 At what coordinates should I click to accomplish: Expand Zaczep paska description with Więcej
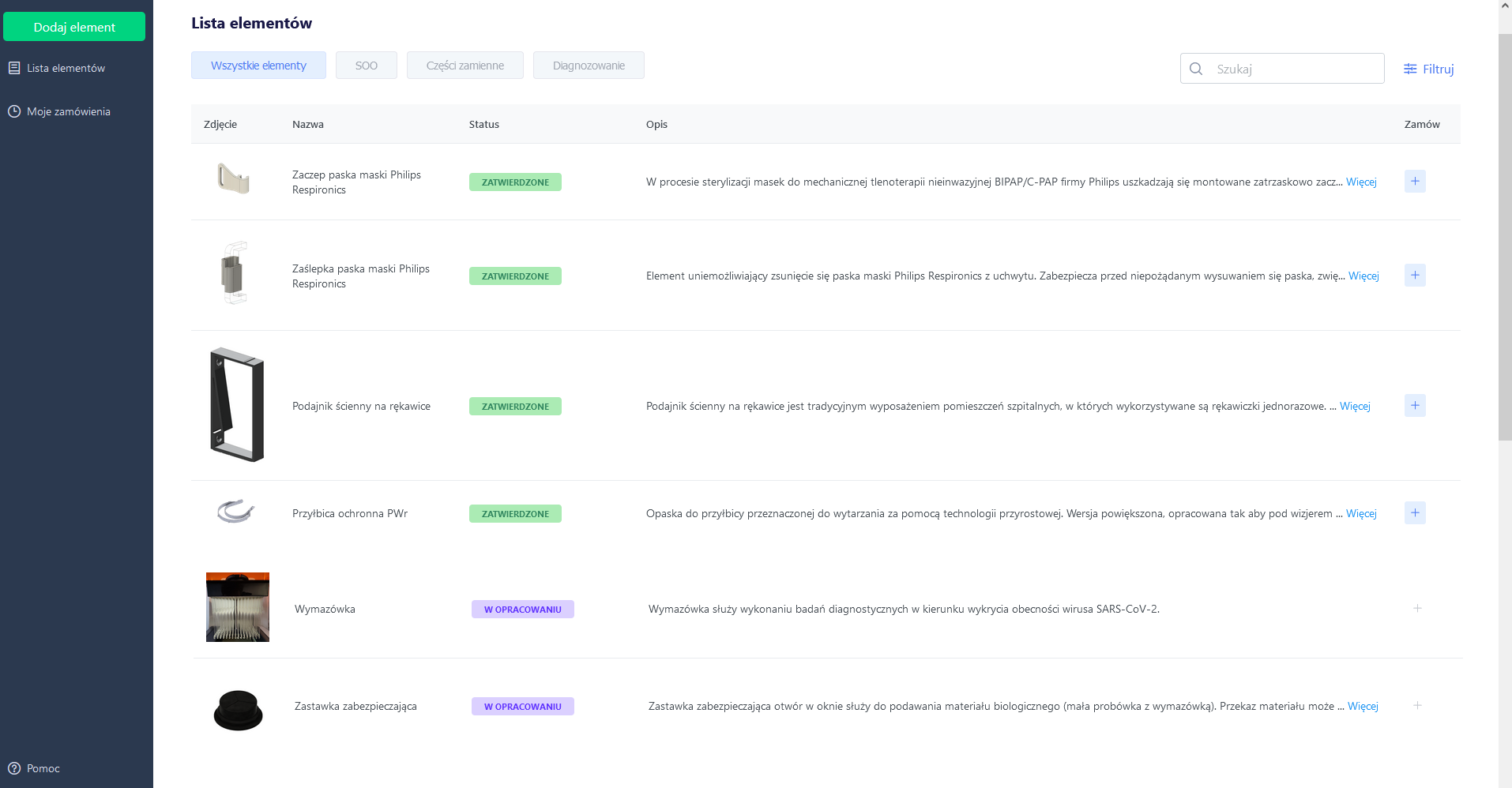pos(1361,182)
